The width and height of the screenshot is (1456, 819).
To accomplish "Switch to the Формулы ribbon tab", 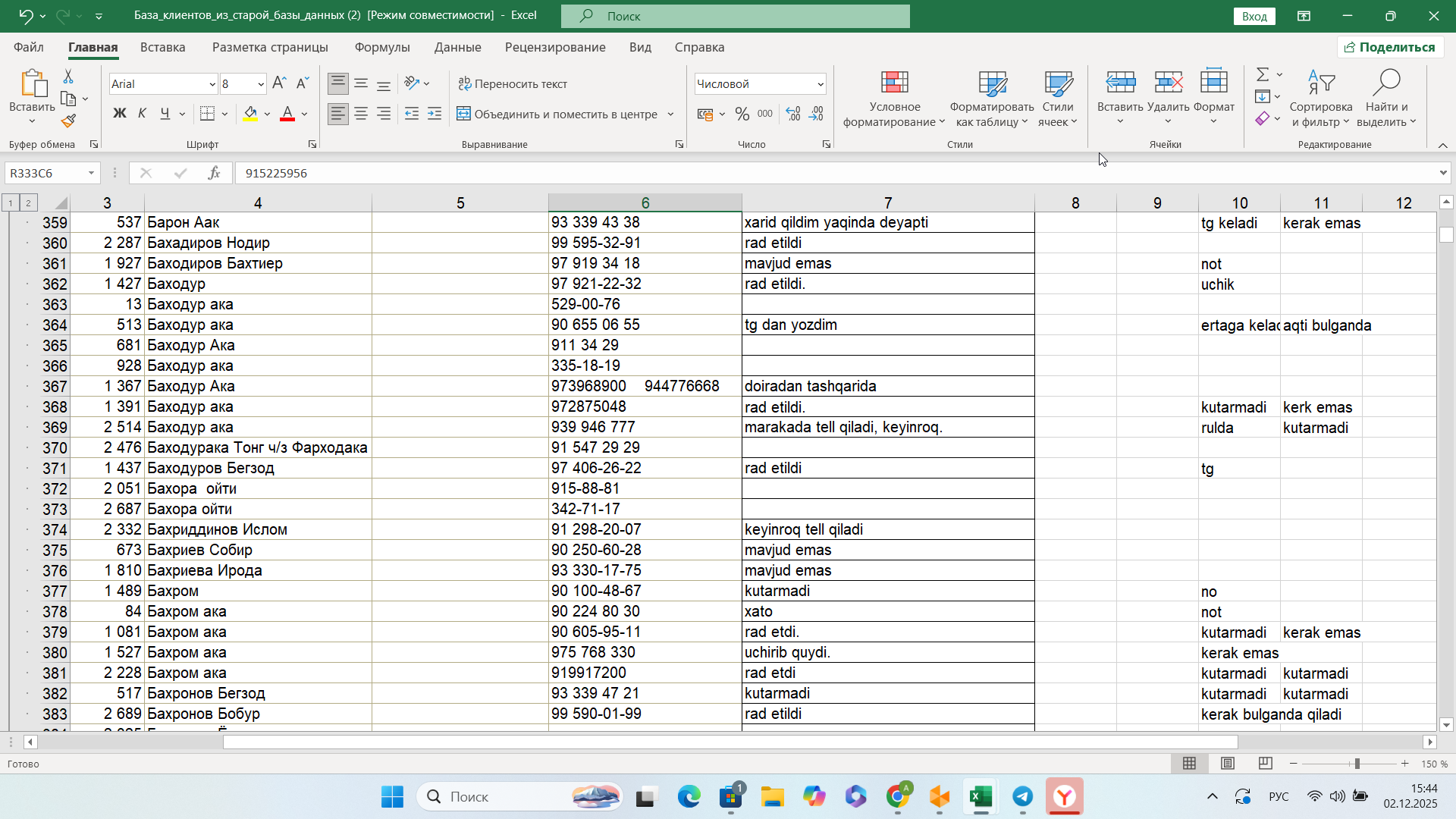I will (x=382, y=47).
